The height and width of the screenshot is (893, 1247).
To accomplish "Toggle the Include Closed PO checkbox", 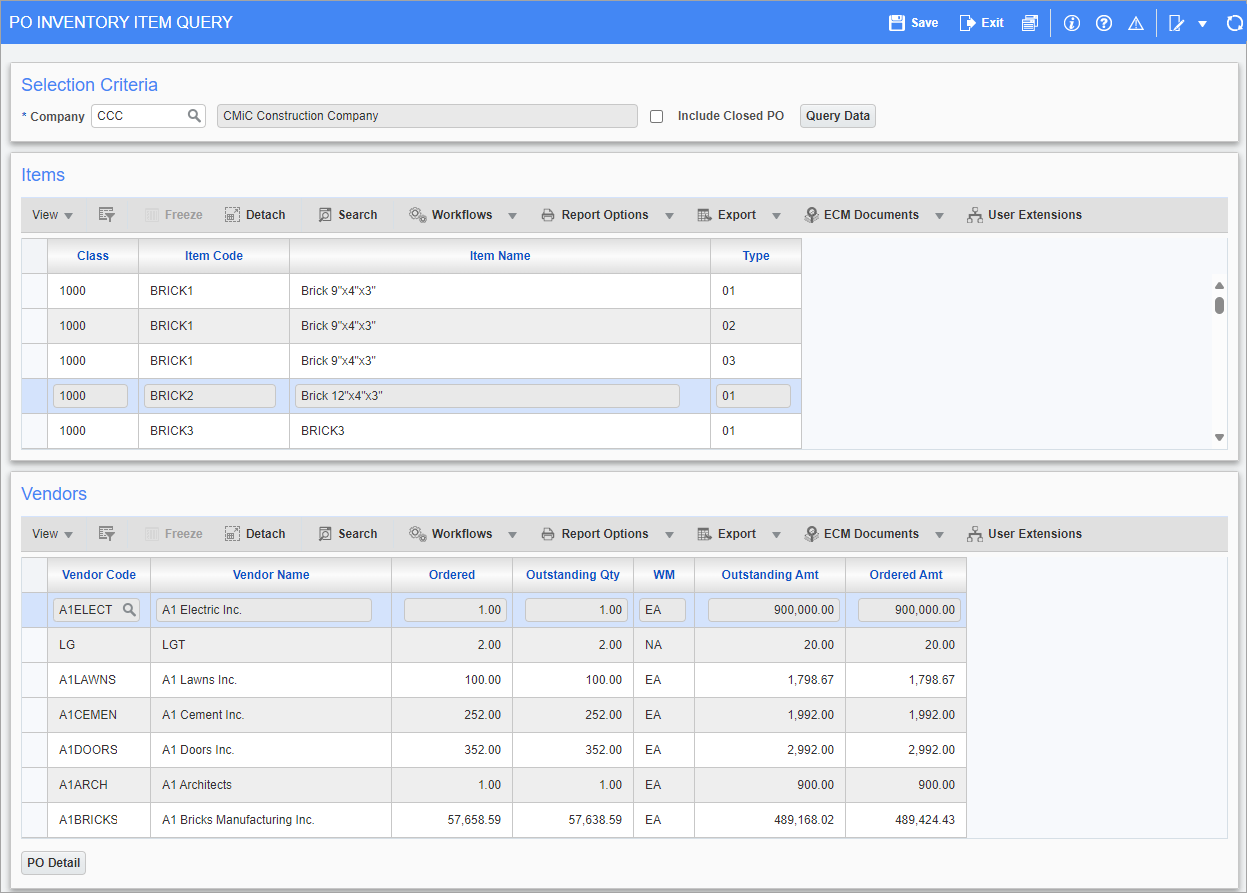I will pos(657,116).
